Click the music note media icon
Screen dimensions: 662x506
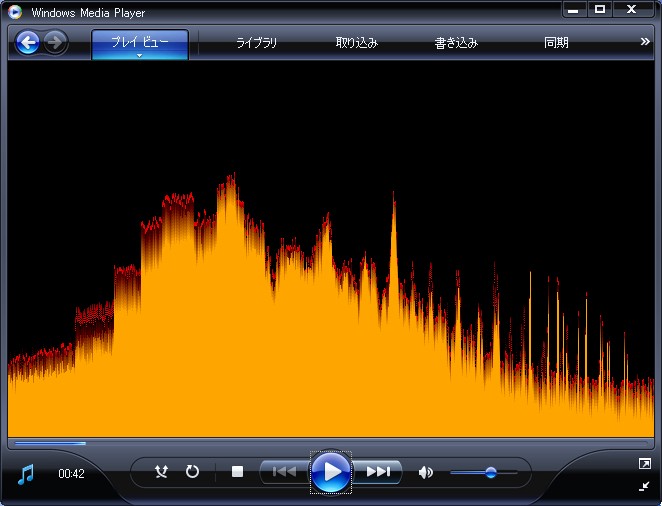[26, 474]
